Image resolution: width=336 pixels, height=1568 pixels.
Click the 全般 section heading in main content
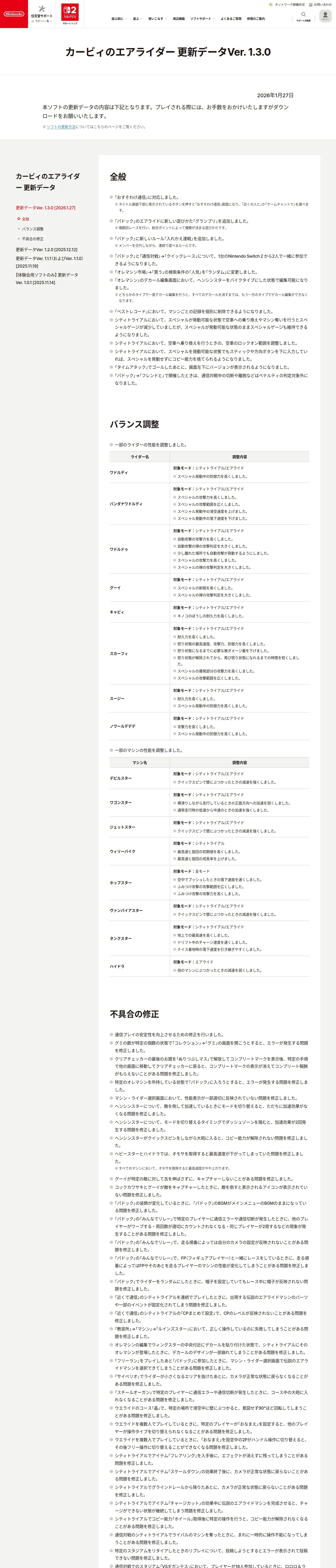(x=118, y=176)
